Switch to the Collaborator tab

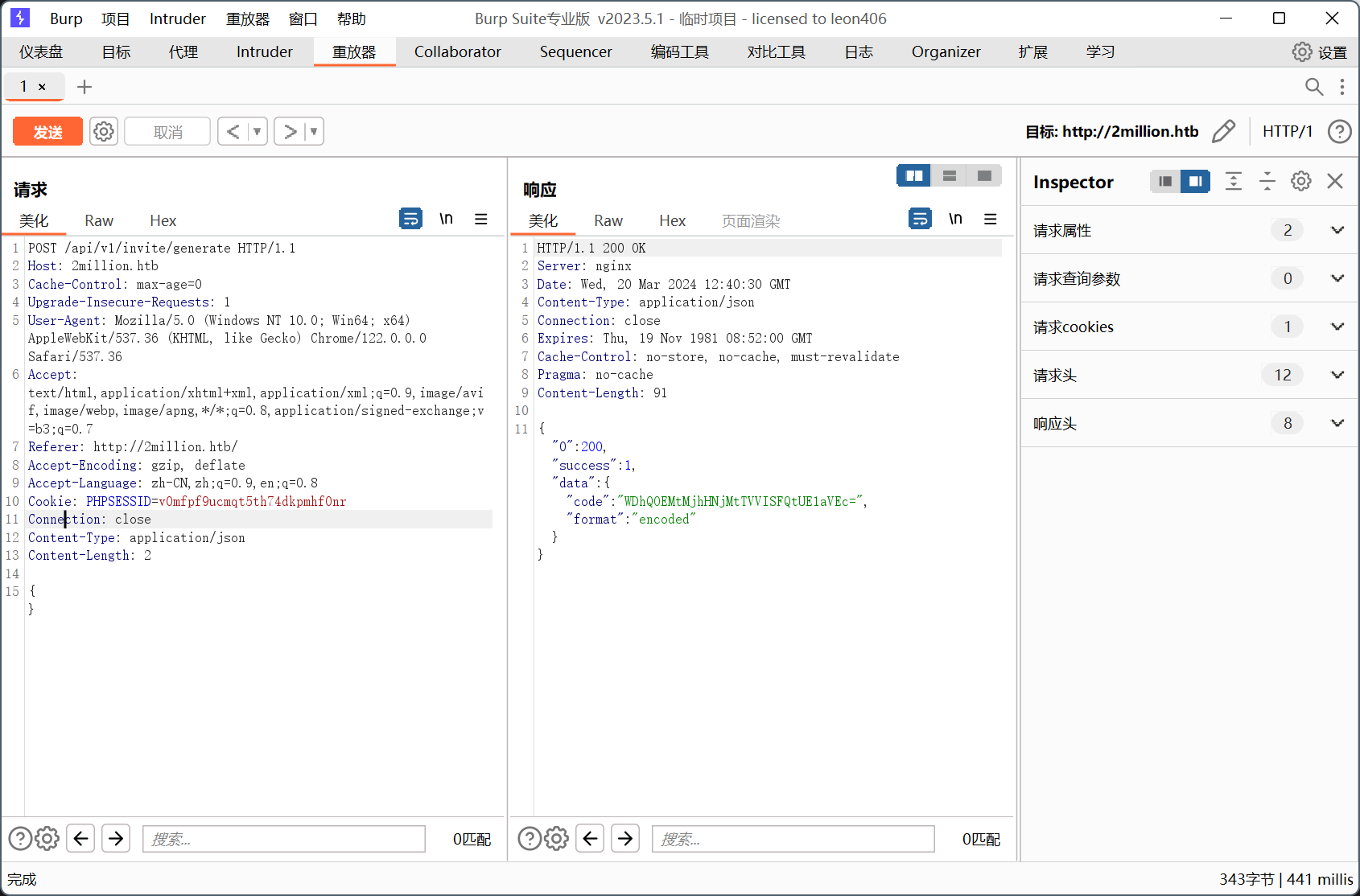457,52
